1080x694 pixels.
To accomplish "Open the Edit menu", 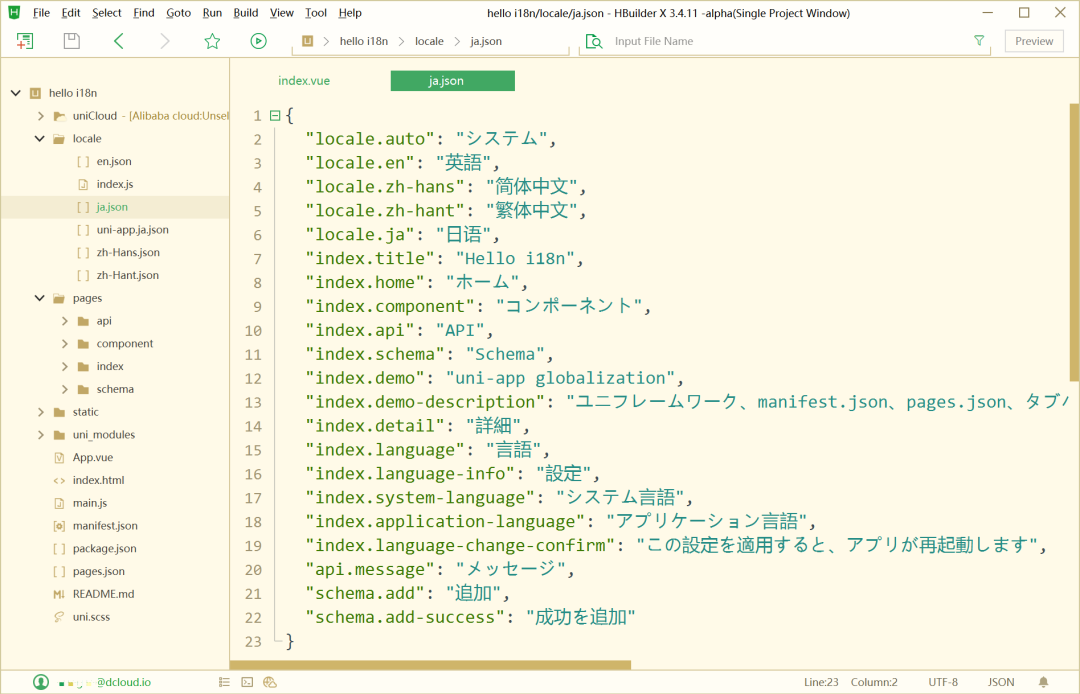I will pyautogui.click(x=70, y=12).
